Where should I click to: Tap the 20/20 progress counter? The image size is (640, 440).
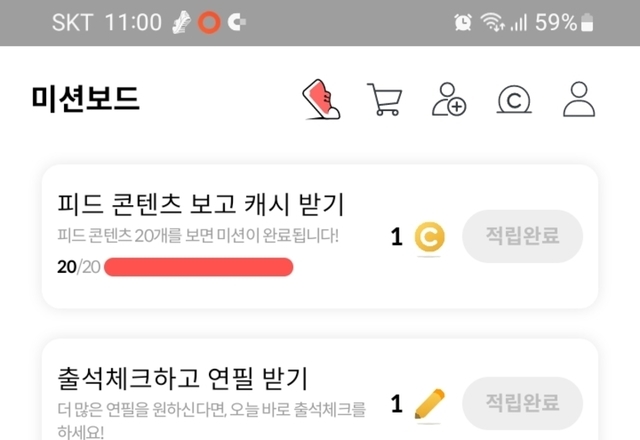tap(77, 267)
